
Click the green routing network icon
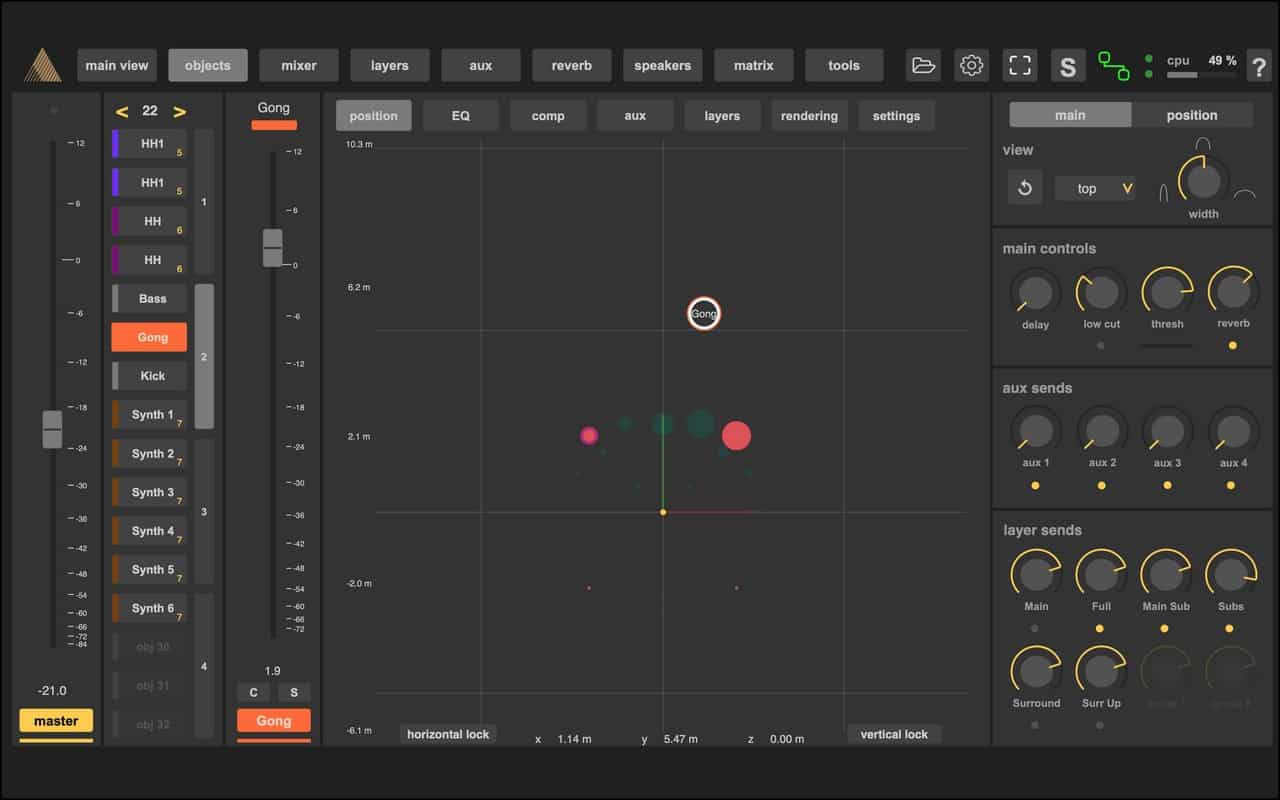1113,66
